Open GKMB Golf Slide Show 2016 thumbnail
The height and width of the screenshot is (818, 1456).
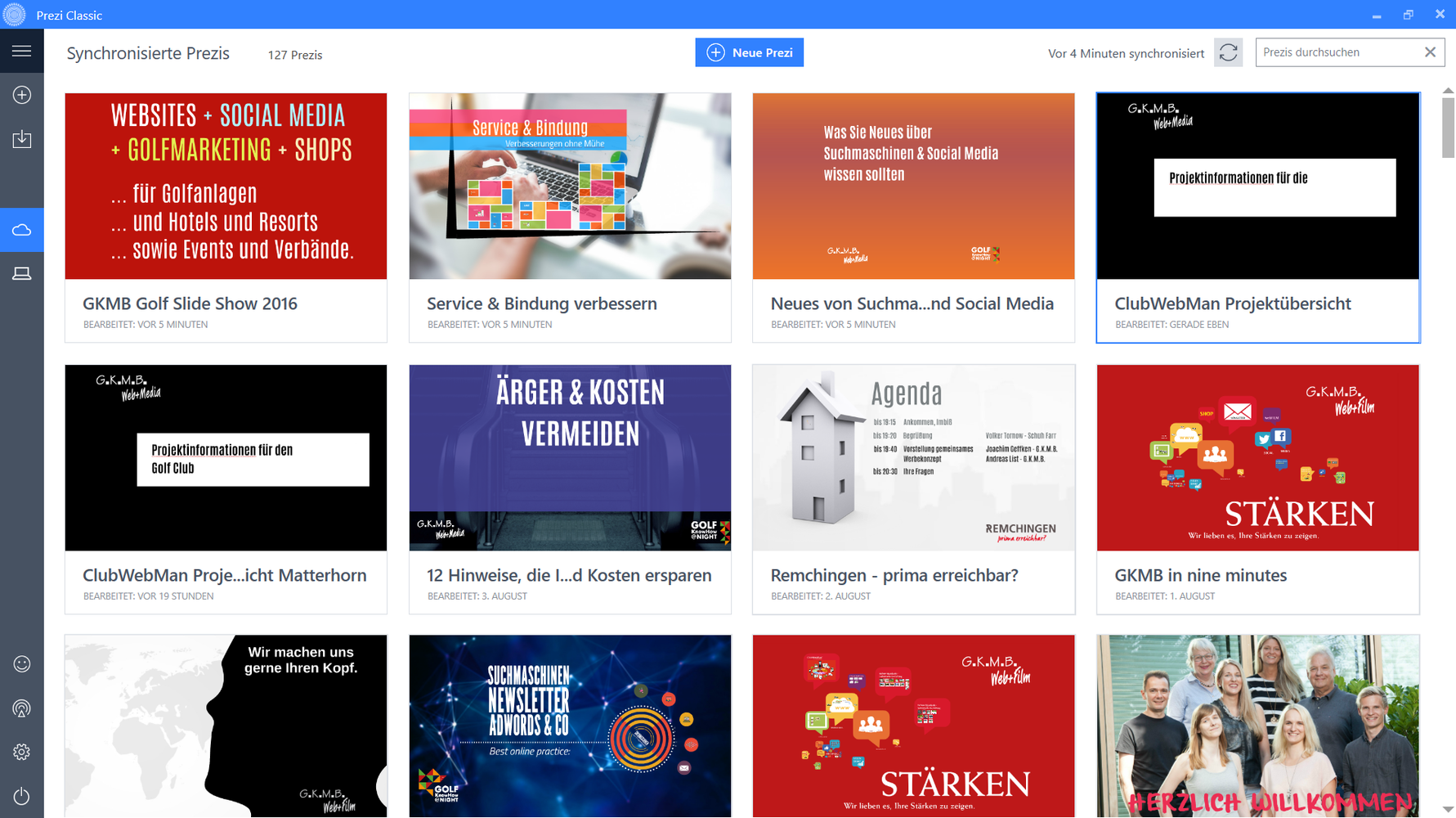pyautogui.click(x=226, y=186)
